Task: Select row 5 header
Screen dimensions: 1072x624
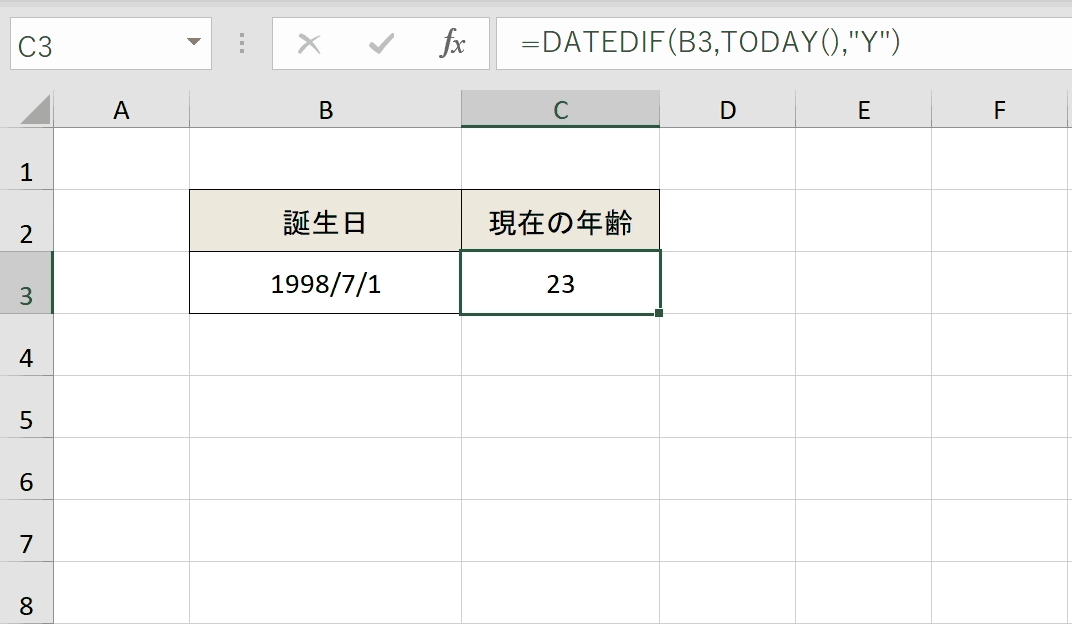Action: pos(26,407)
